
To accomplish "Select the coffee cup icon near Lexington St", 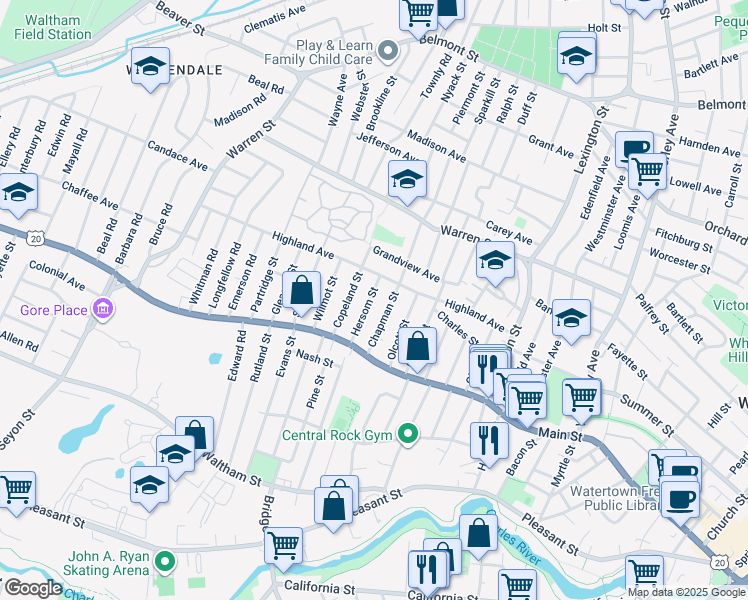I will coord(633,150).
